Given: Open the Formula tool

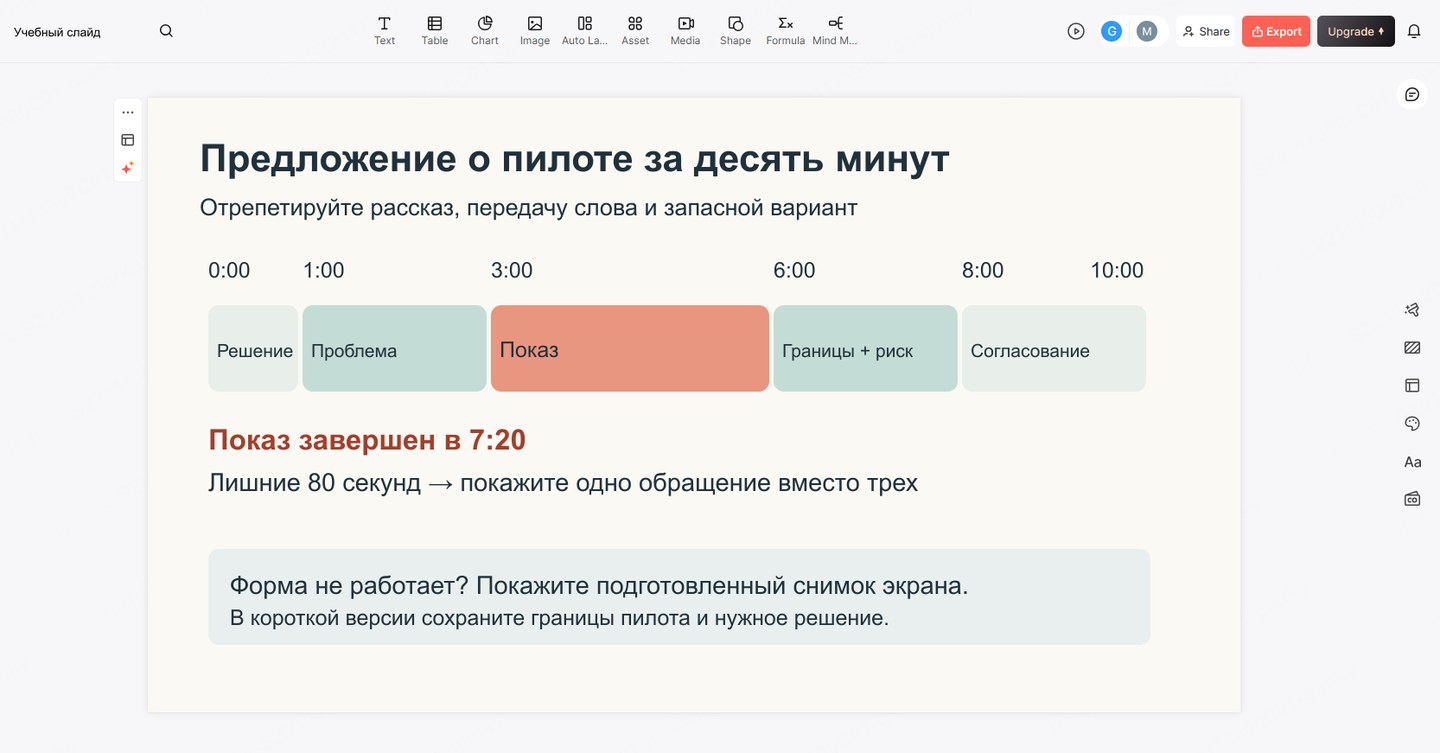Looking at the screenshot, I should [785, 30].
